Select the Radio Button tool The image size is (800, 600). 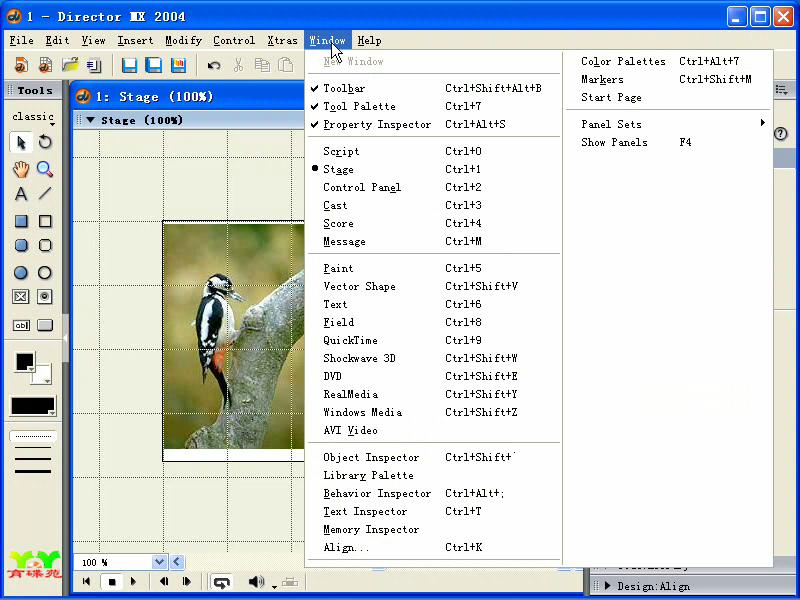pyautogui.click(x=45, y=296)
